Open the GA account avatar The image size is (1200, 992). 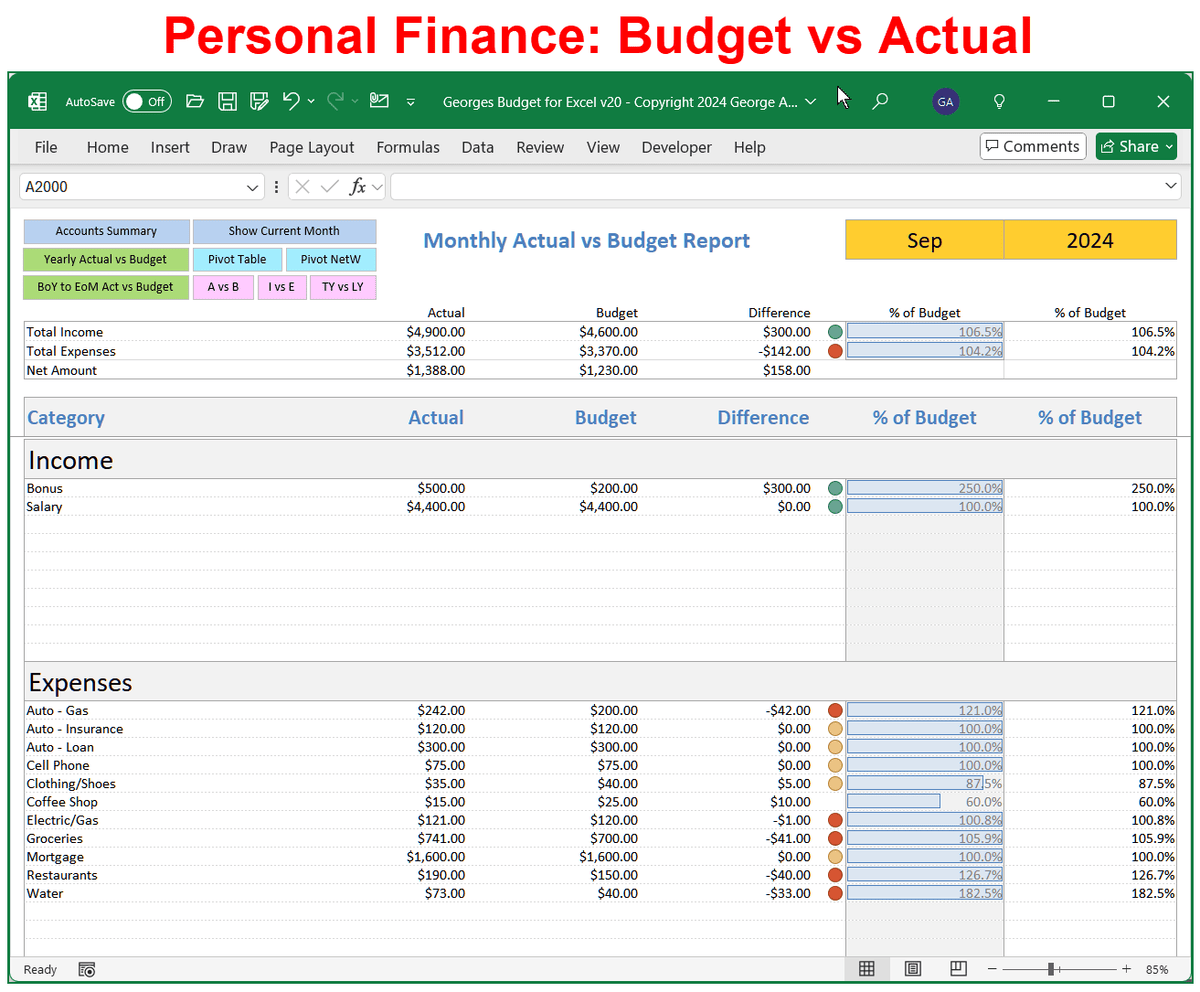[946, 101]
